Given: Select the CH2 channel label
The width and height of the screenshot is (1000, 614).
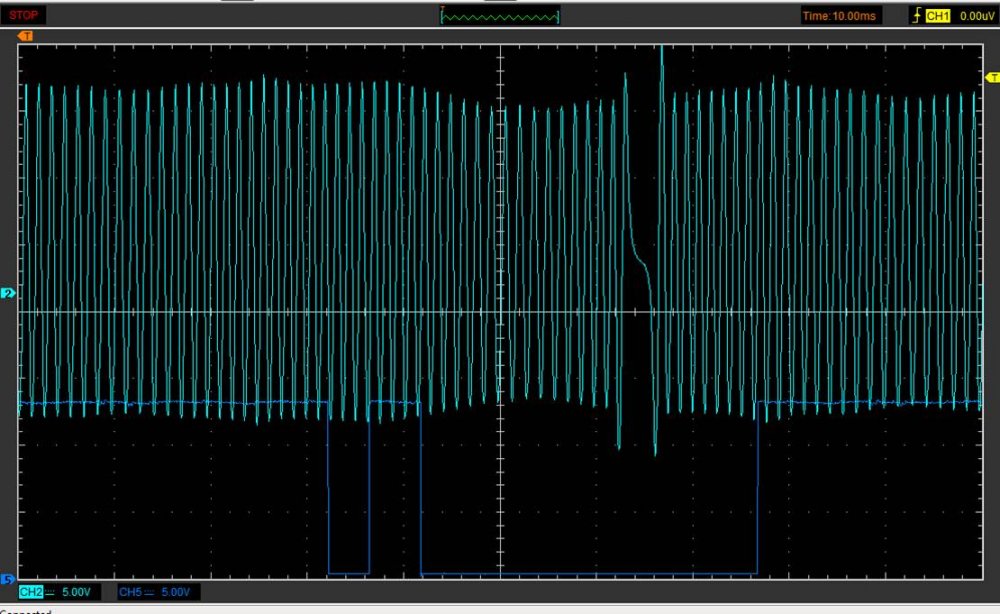Looking at the screenshot, I should pyautogui.click(x=30, y=593).
